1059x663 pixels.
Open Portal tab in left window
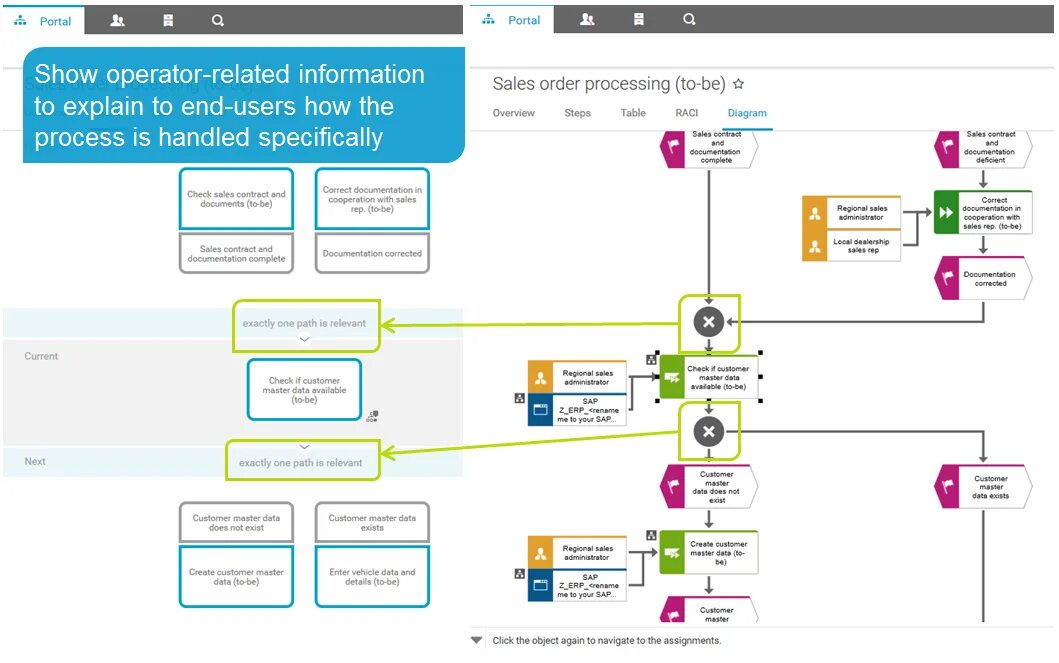click(43, 21)
